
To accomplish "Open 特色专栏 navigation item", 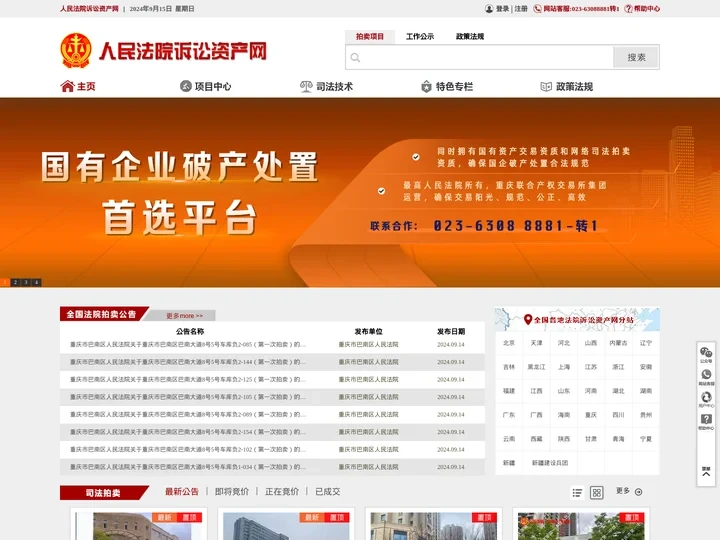I will pyautogui.click(x=447, y=86).
